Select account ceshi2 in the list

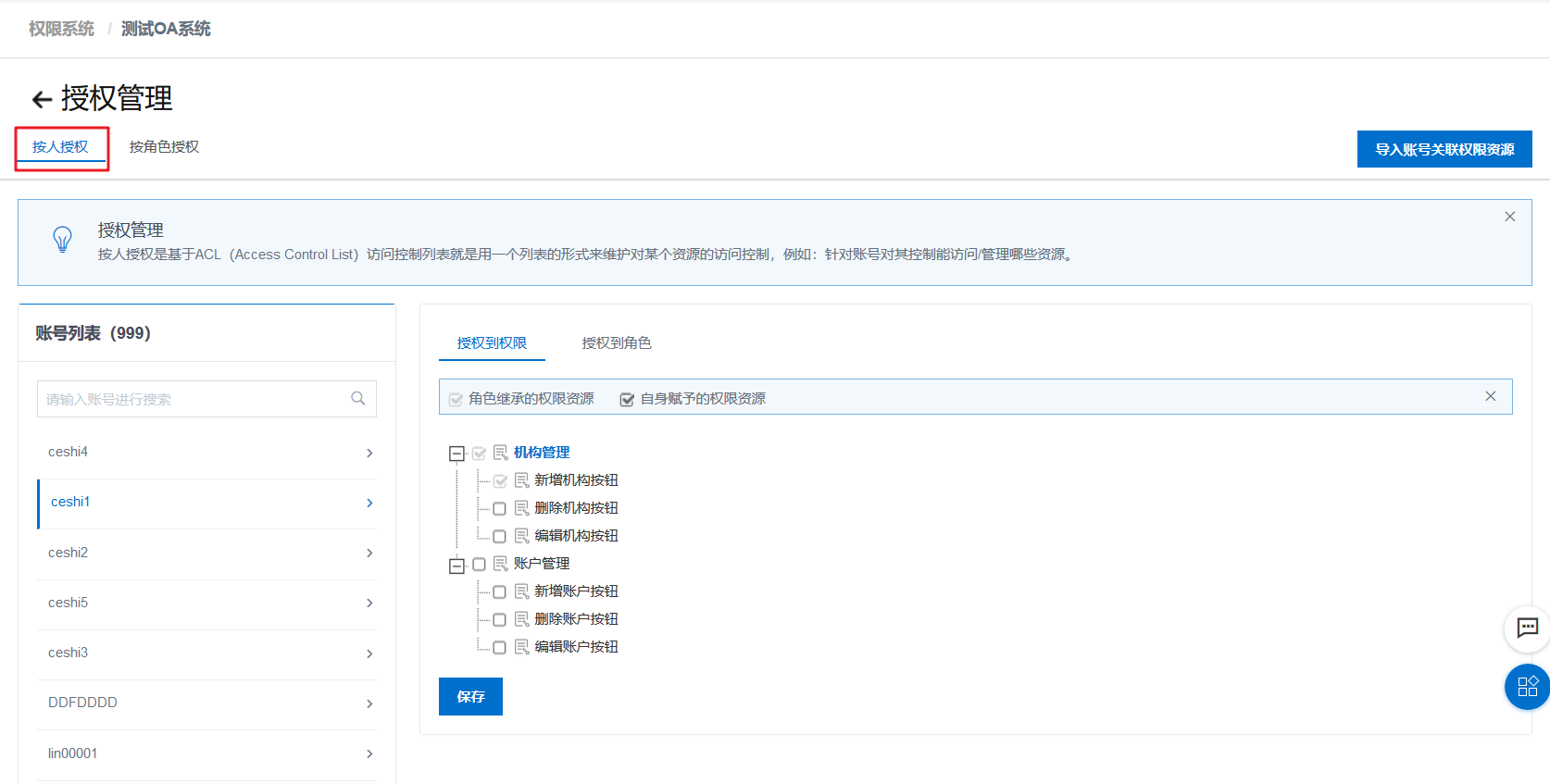[206, 553]
